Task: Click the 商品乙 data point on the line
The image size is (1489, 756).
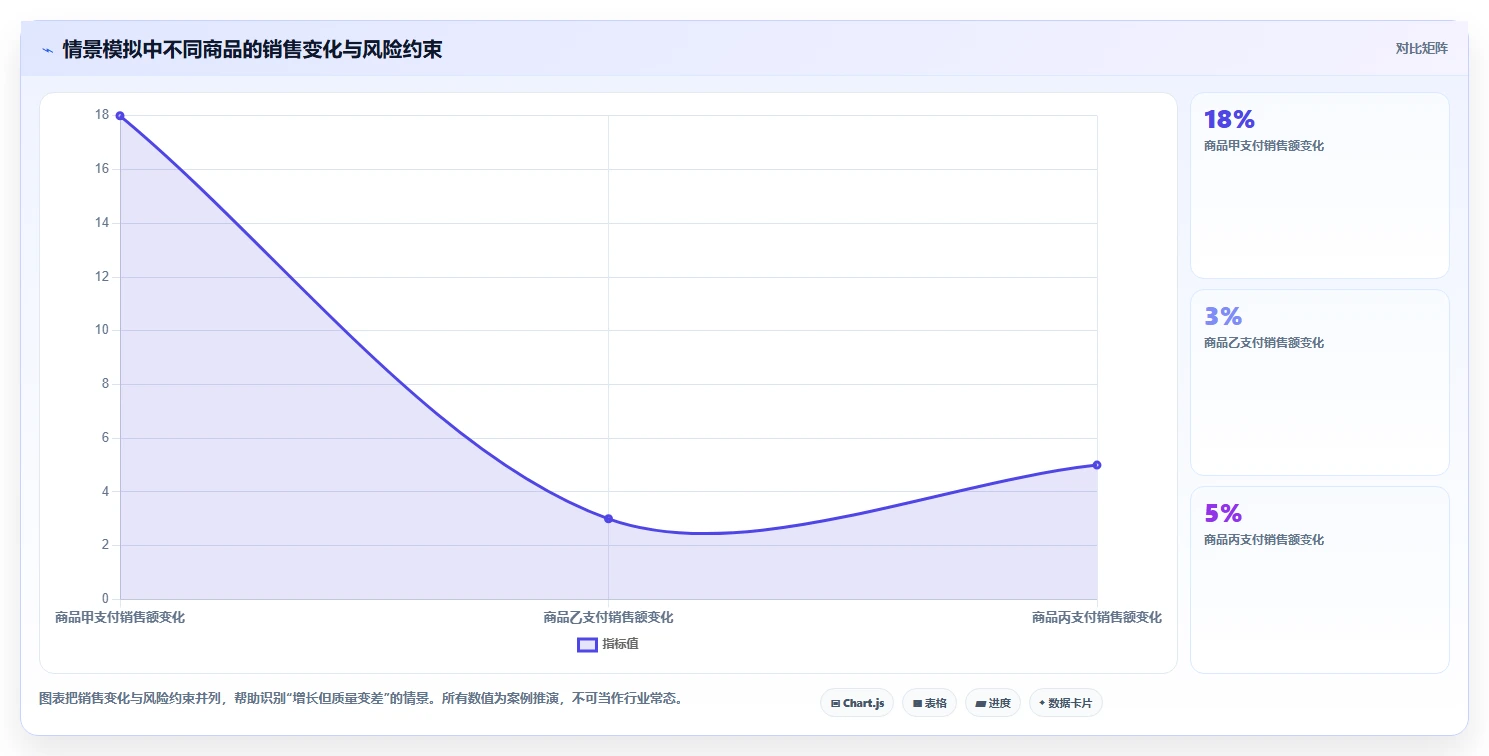Action: [x=608, y=519]
